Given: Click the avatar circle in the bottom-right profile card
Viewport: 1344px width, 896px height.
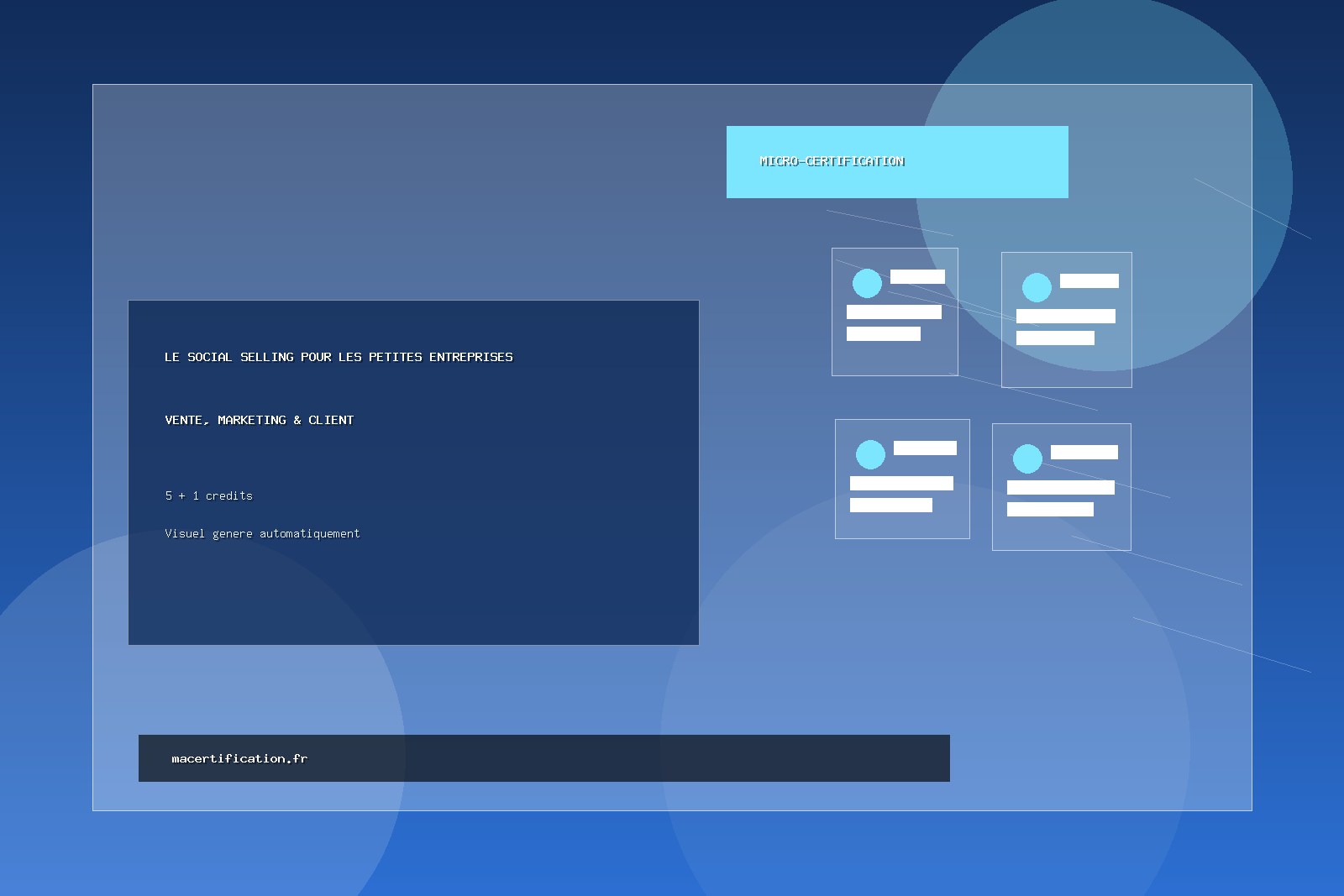Looking at the screenshot, I should point(1027,458).
